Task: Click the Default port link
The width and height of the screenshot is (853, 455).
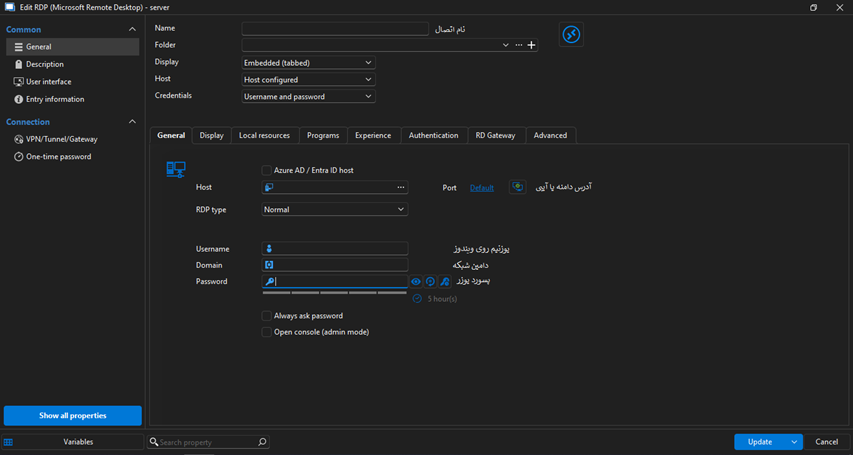Action: point(482,188)
